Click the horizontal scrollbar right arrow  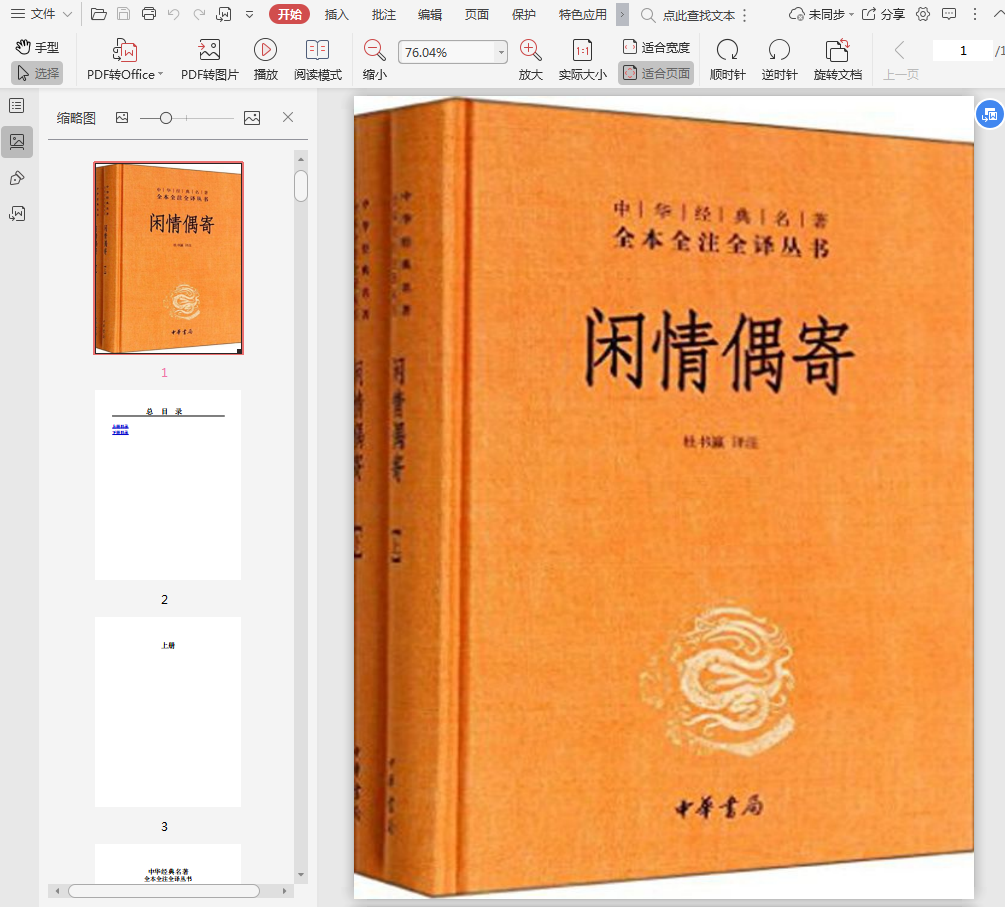pos(285,891)
